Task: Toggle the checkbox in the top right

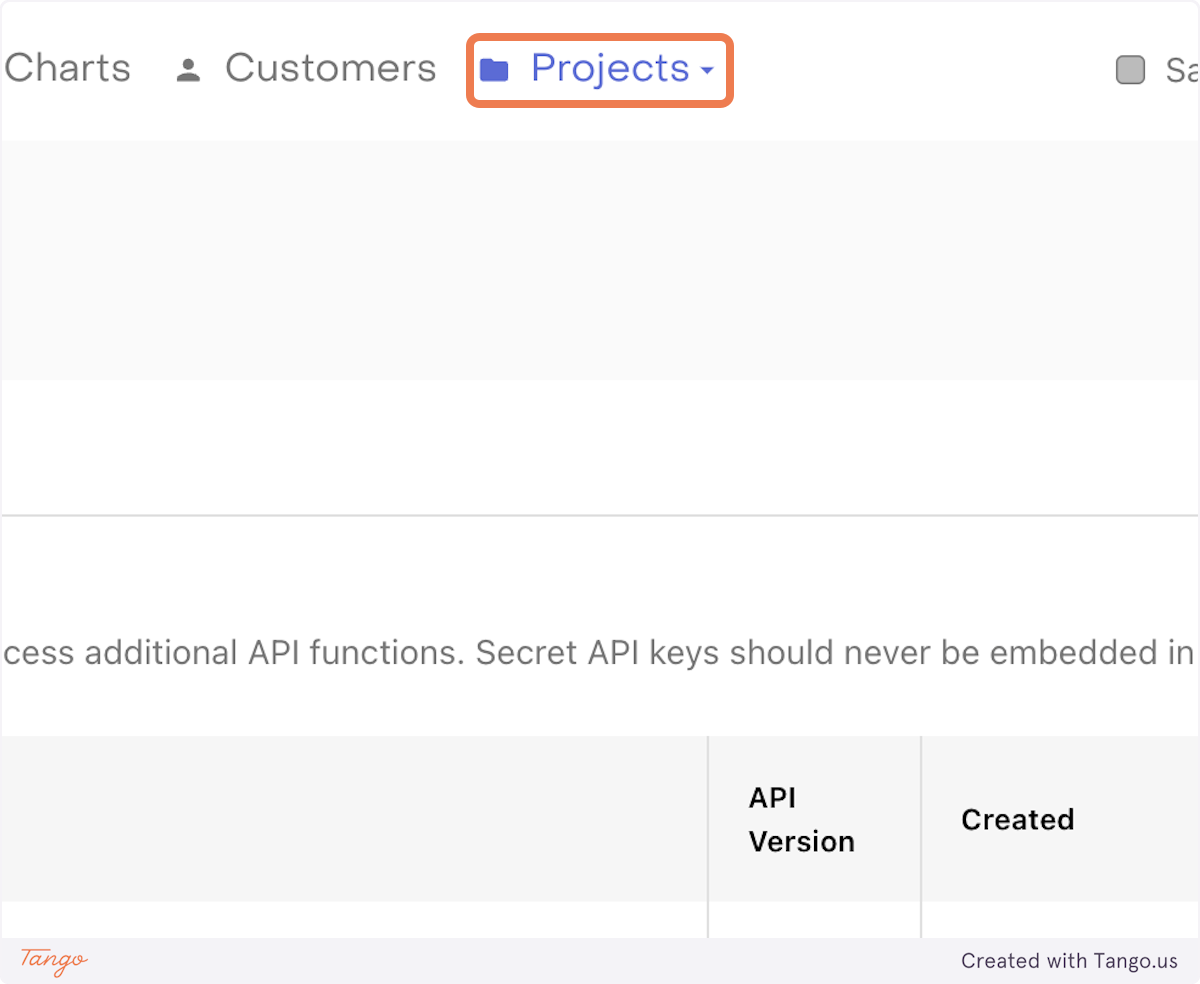Action: [1130, 70]
